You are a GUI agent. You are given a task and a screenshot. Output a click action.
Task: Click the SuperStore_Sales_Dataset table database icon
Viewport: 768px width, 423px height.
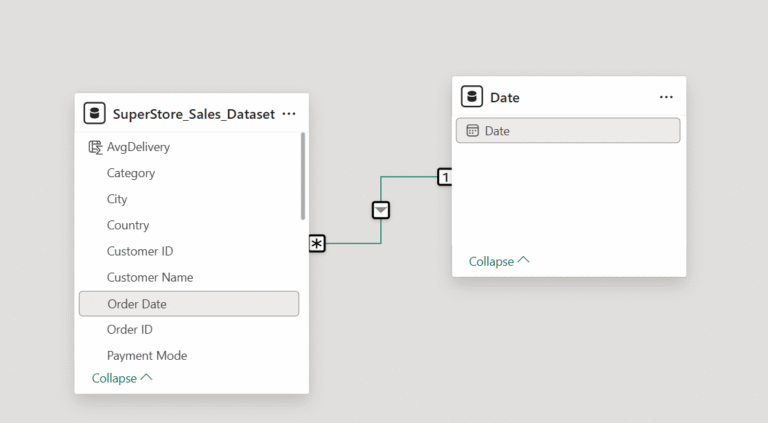95,113
